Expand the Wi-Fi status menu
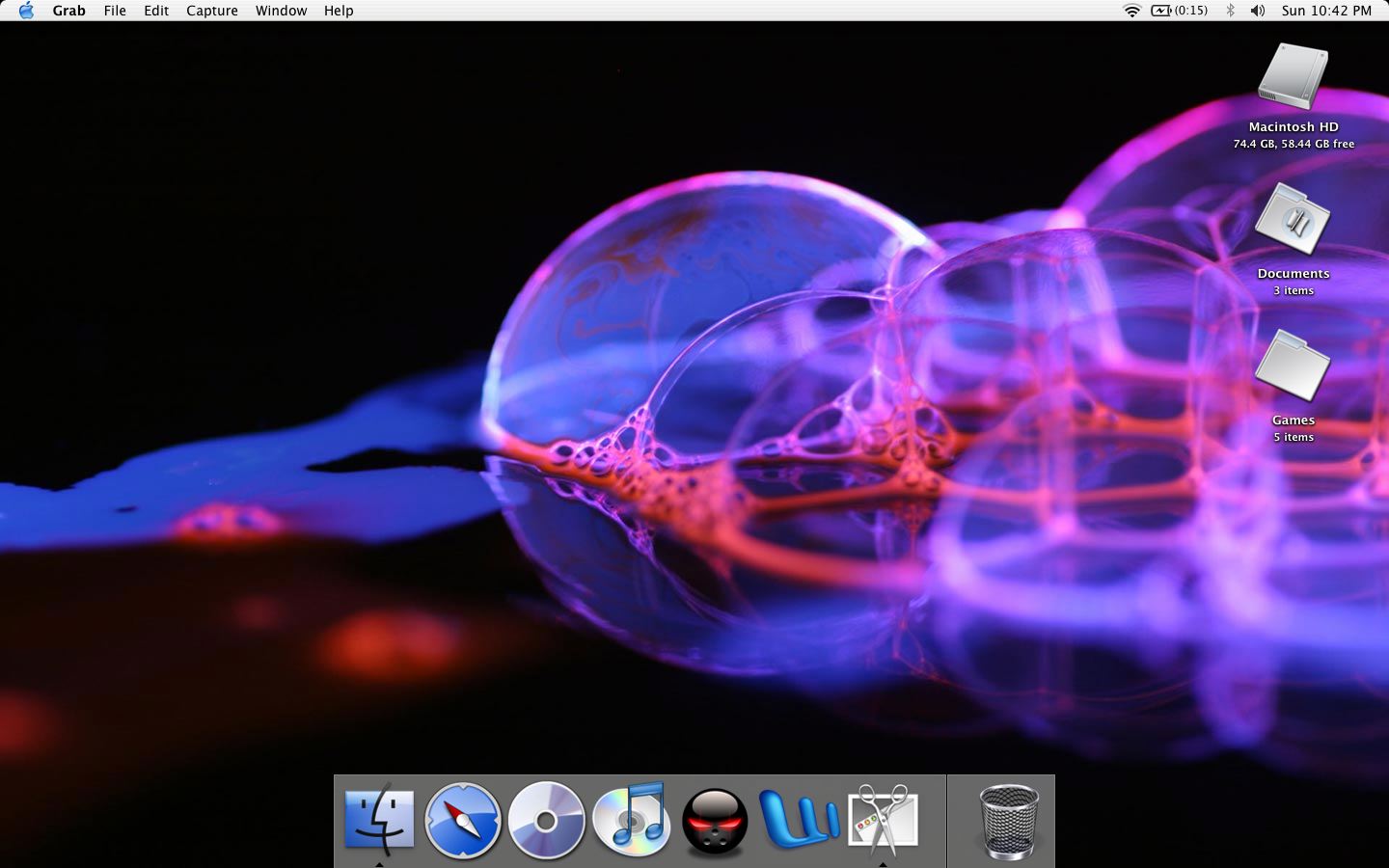The image size is (1389, 868). (1131, 11)
